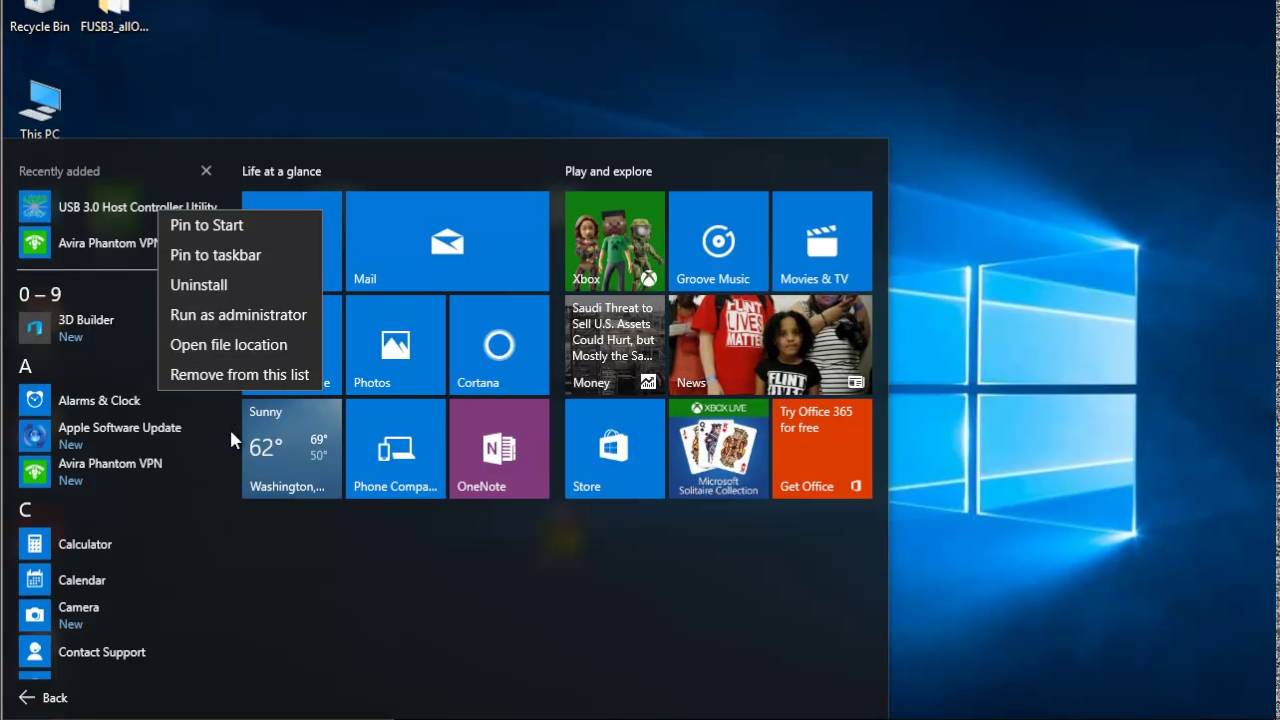Open USB 3.0 Host Controller Utility icon
Viewport: 1280px width, 720px height.
(35, 207)
